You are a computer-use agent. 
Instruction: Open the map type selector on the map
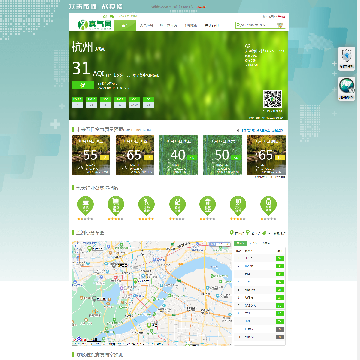(219, 244)
